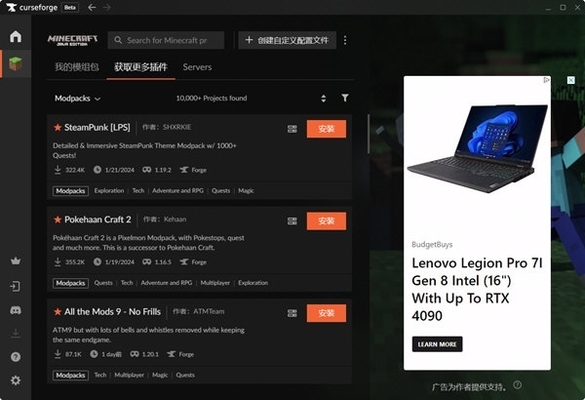
Task: Click 创建自定义配置文件 button
Action: click(287, 40)
